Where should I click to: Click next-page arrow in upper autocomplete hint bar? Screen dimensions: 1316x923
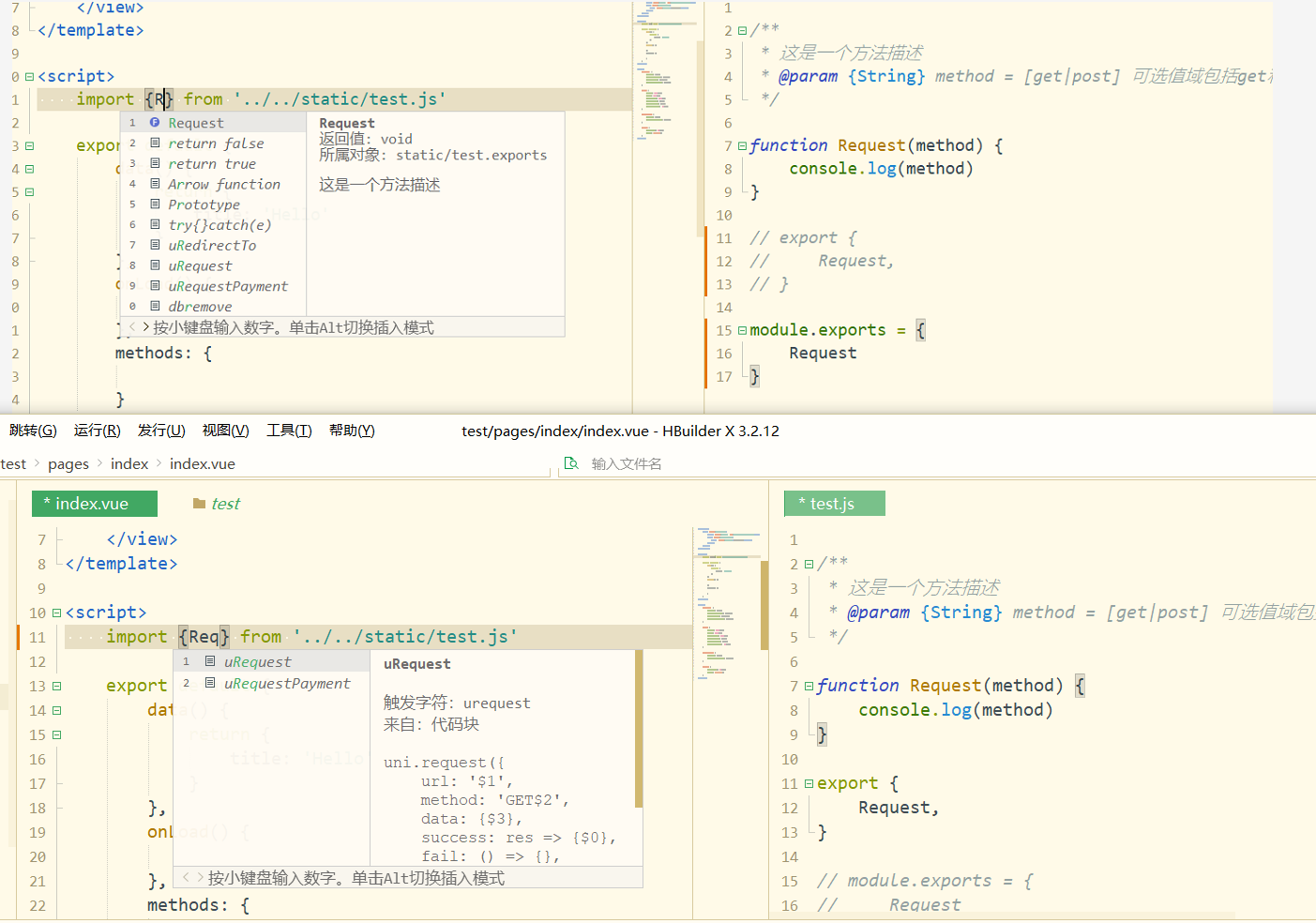coord(145,327)
